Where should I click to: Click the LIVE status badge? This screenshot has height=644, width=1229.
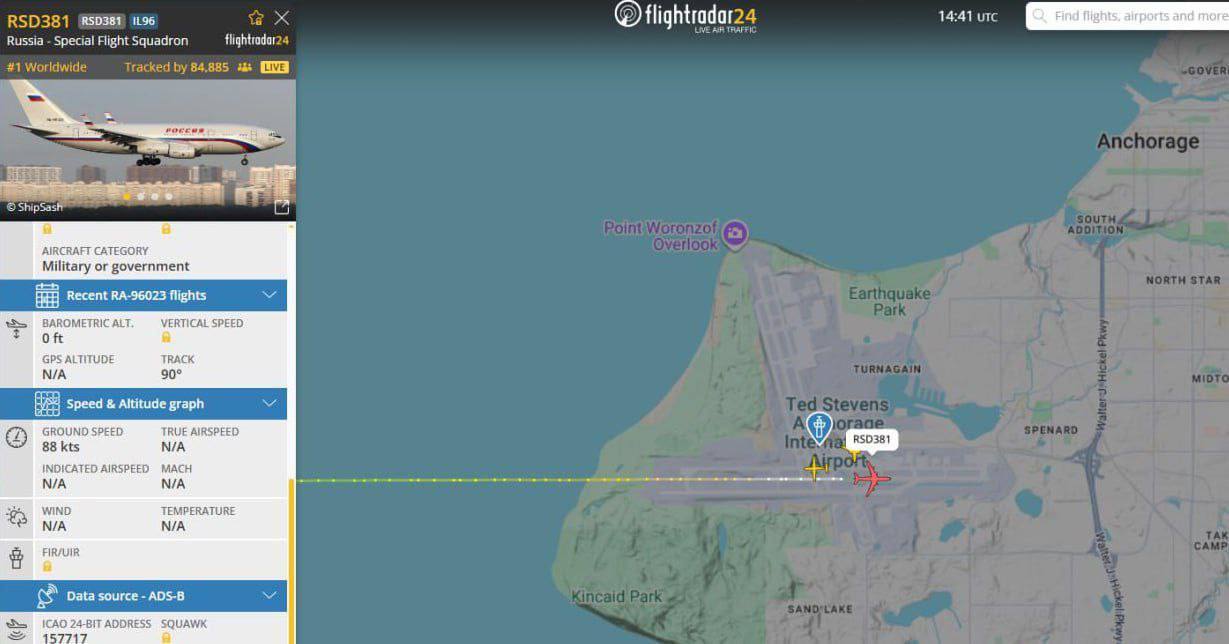pyautogui.click(x=274, y=67)
